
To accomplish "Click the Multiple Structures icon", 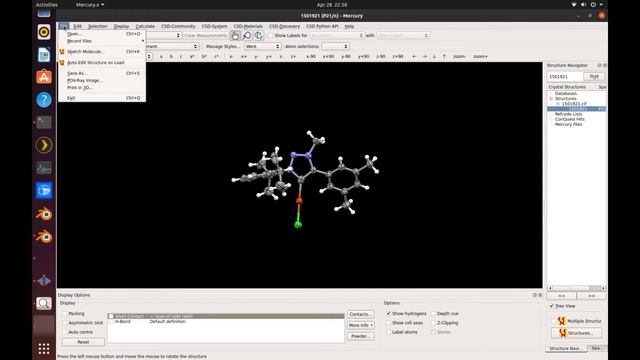I will 562,321.
